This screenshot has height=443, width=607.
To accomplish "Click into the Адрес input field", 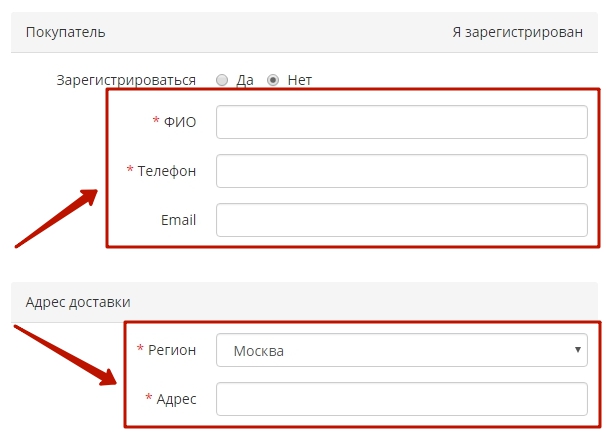I will 401,399.
